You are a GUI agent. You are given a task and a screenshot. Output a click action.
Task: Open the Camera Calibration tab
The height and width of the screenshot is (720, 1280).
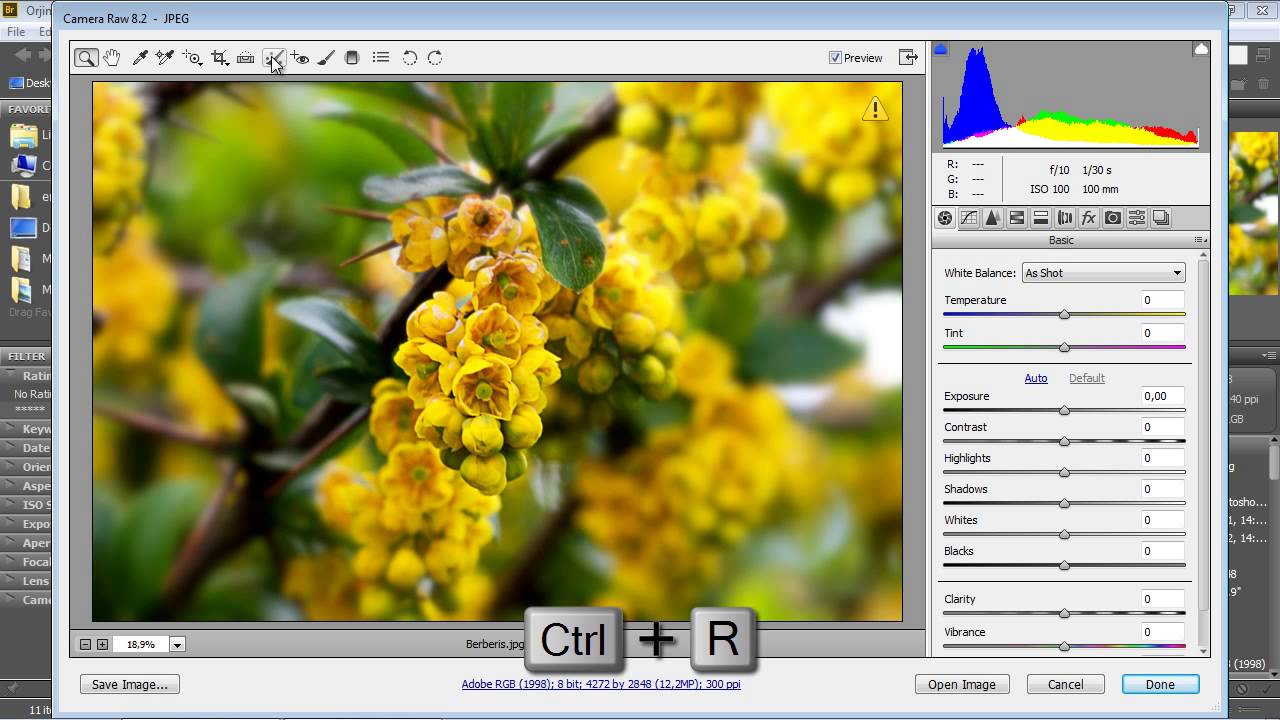tap(1113, 218)
